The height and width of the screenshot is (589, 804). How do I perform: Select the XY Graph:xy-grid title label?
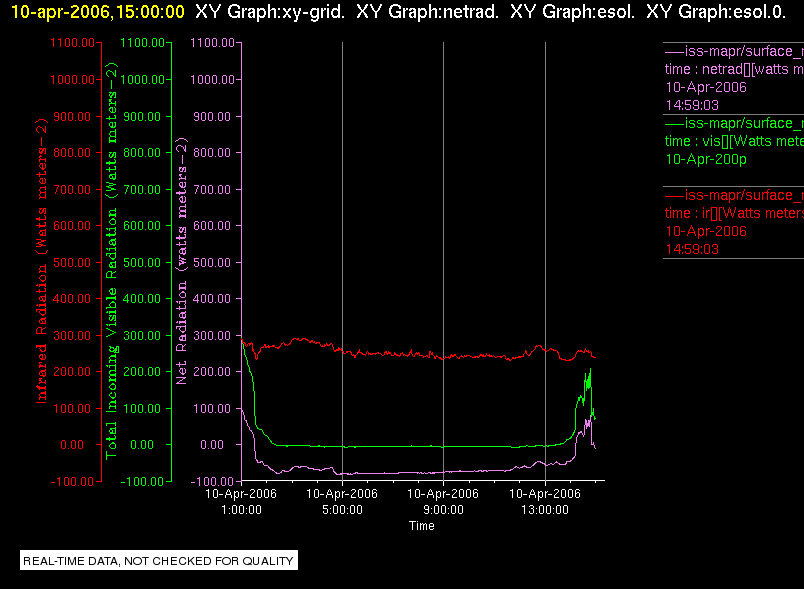click(x=270, y=12)
